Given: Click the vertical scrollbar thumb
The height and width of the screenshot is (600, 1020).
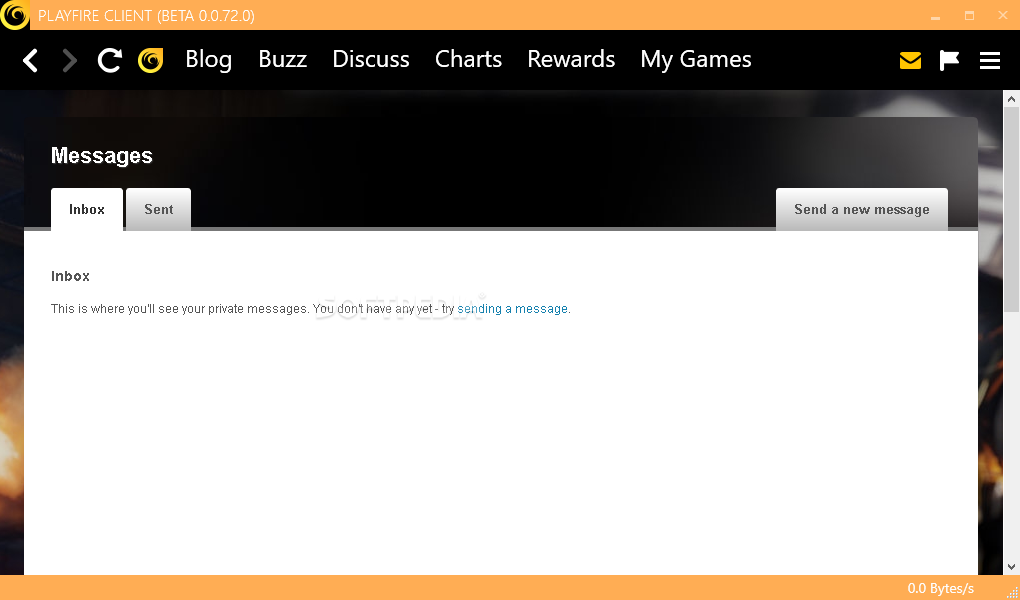Looking at the screenshot, I should (1012, 211).
